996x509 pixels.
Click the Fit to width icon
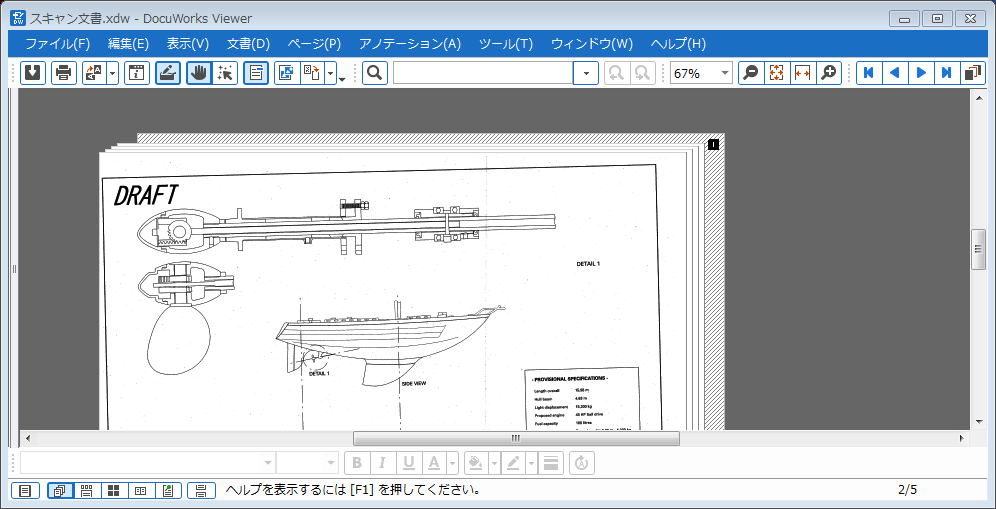(802, 73)
